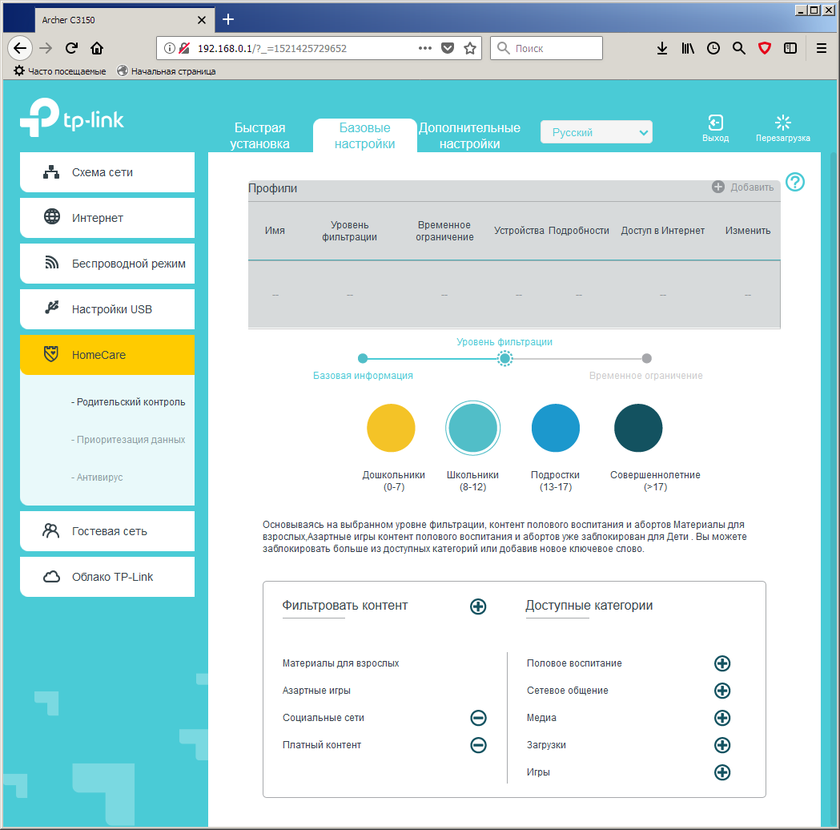Screen dimensions: 840x830
Task: Add Половое воспитание category to filter
Action: pyautogui.click(x=722, y=664)
